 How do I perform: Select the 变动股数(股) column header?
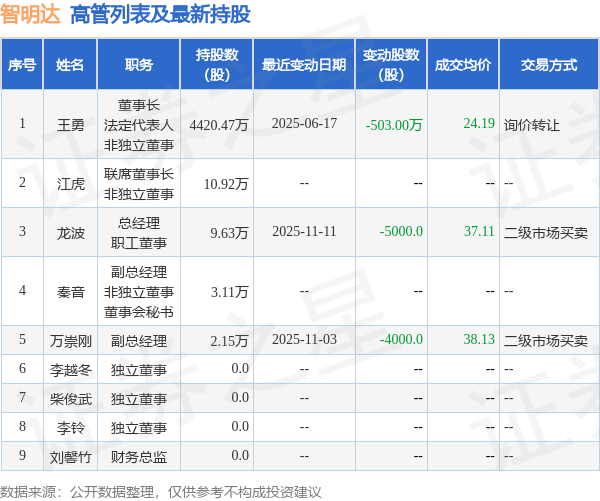click(391, 65)
